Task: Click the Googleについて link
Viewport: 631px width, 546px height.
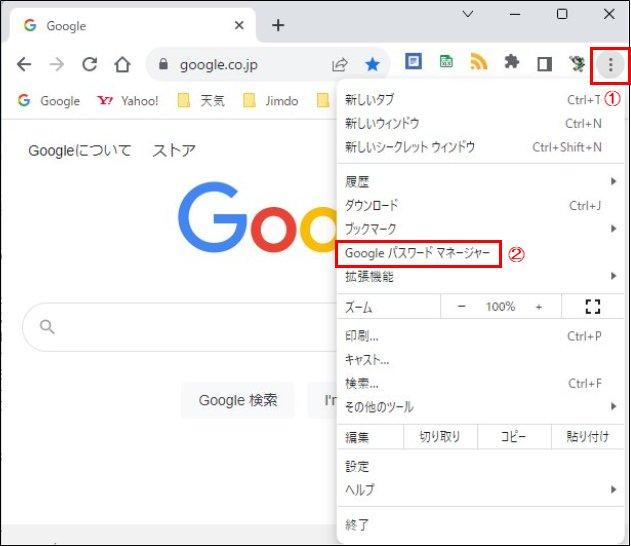Action: tap(80, 150)
